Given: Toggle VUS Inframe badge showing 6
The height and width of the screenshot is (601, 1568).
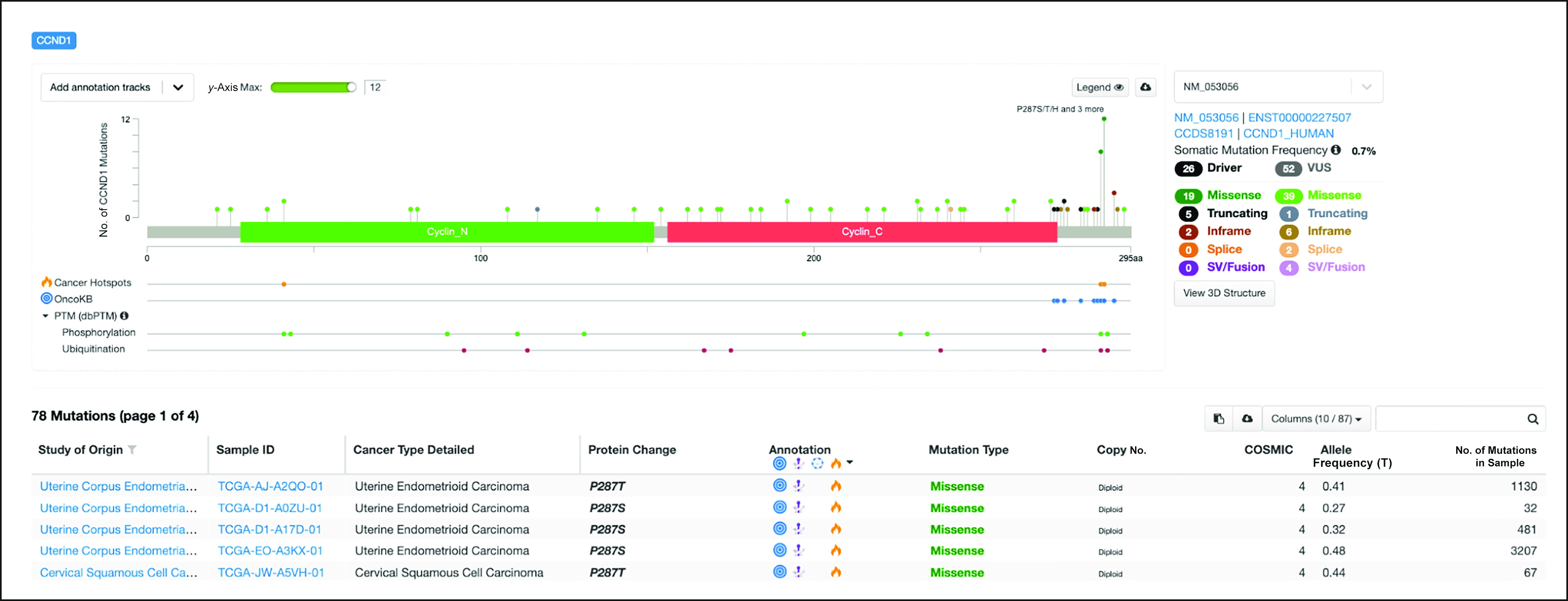Looking at the screenshot, I should (1289, 231).
